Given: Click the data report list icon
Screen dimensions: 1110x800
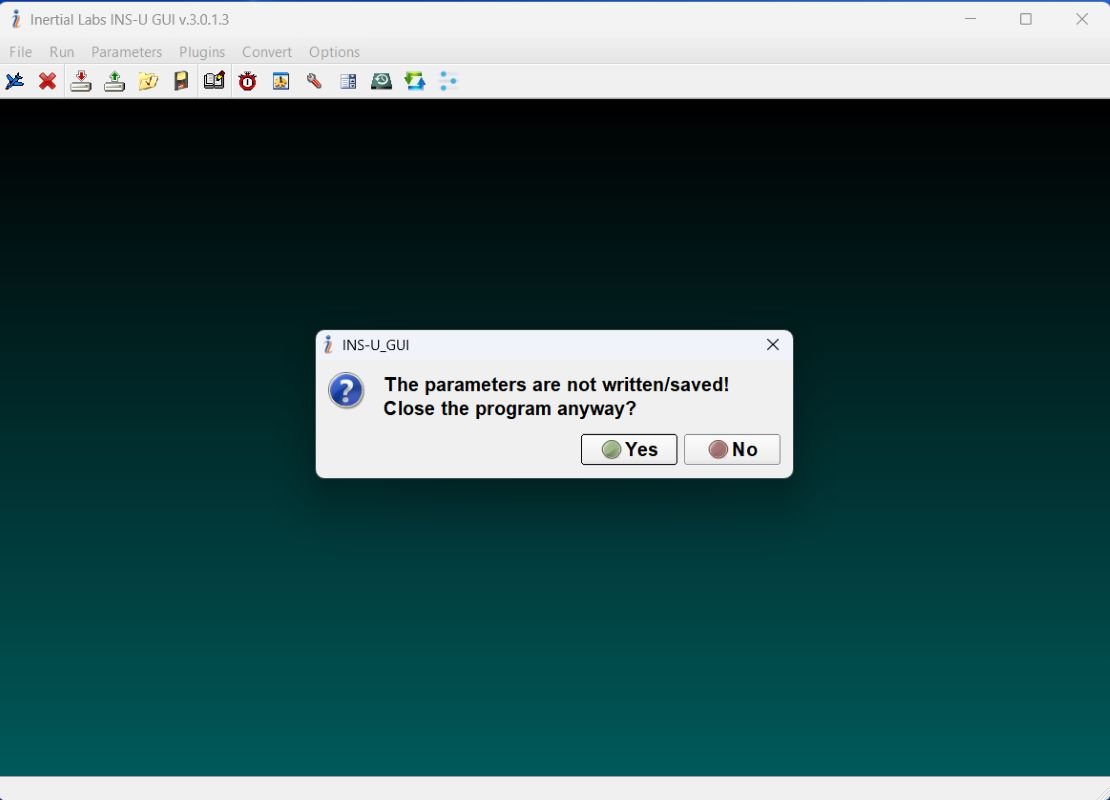Looking at the screenshot, I should pyautogui.click(x=348, y=81).
